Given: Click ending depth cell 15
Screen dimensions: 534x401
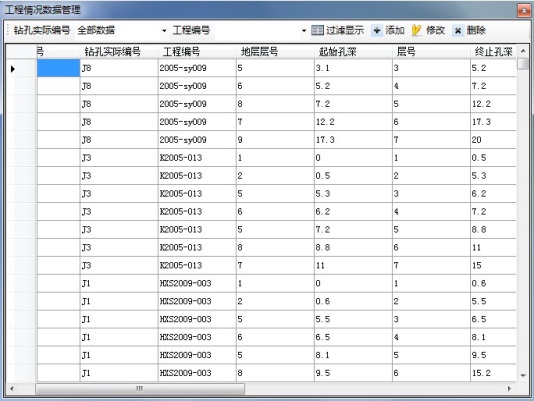Looking at the screenshot, I should point(493,265).
